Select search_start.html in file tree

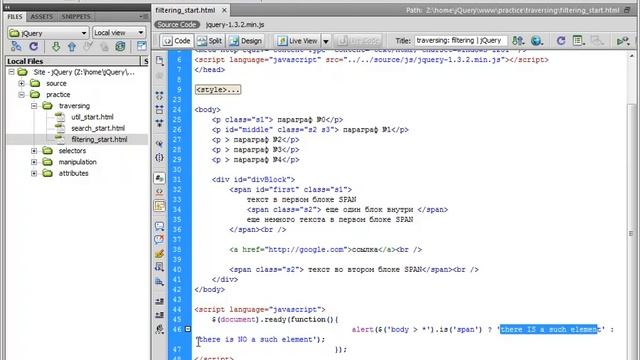click(x=98, y=128)
